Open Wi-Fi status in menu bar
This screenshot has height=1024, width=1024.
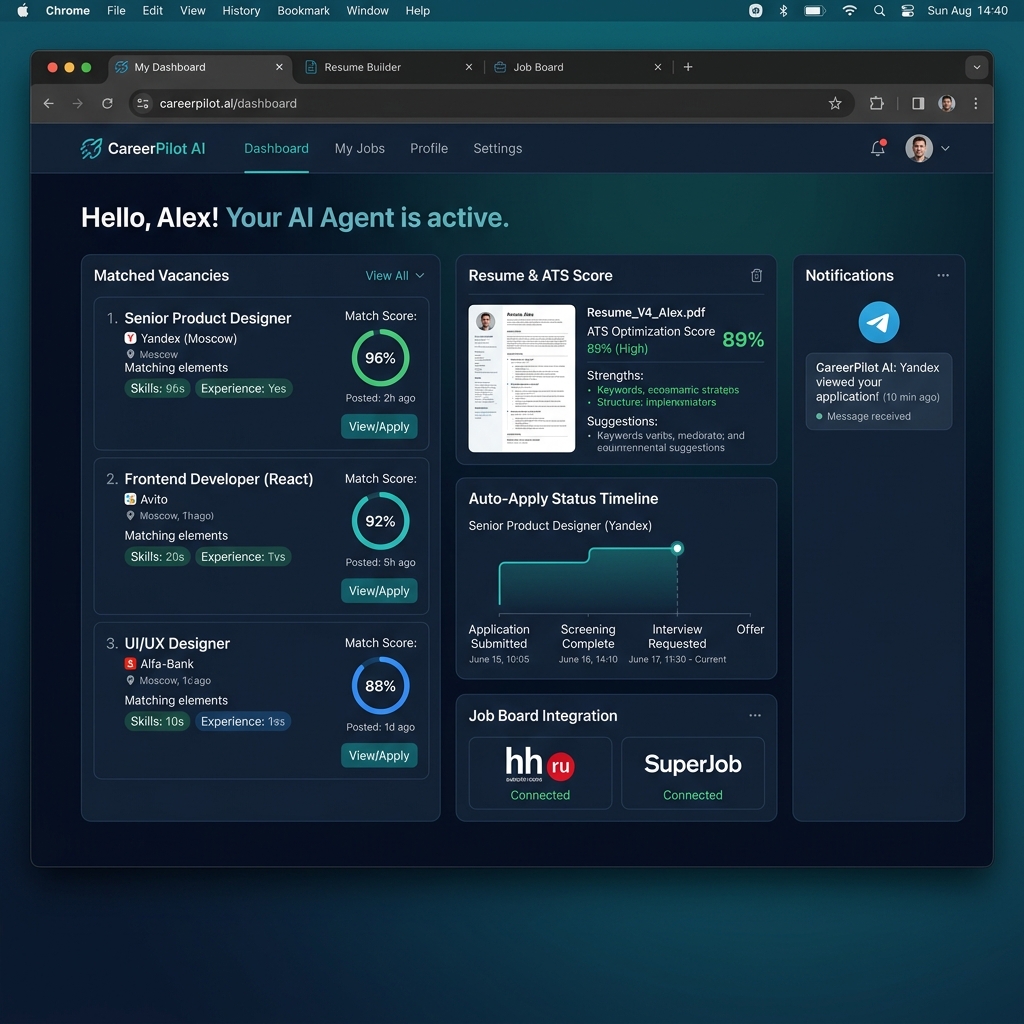point(849,10)
